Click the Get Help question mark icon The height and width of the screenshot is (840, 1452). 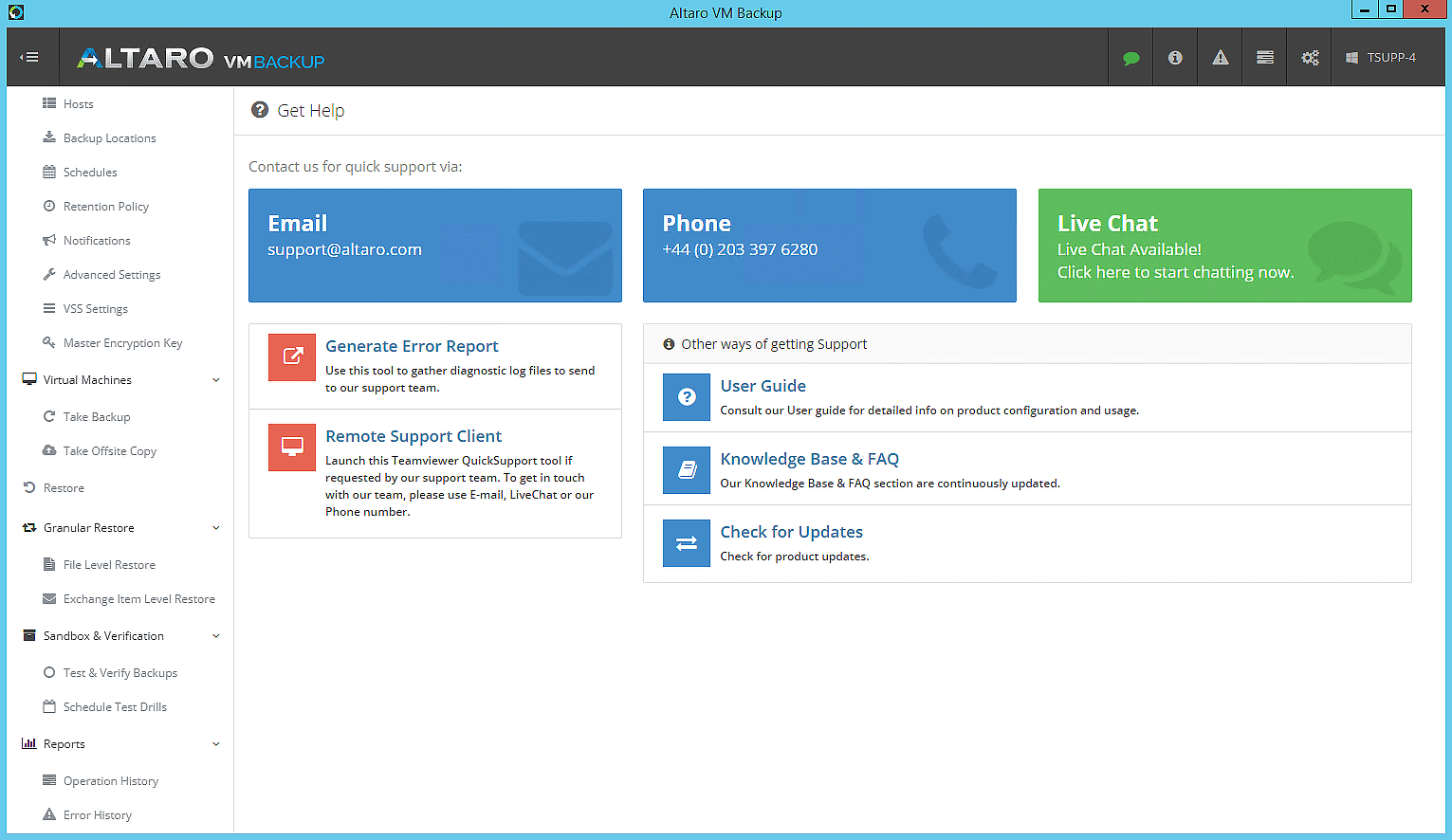coord(260,110)
